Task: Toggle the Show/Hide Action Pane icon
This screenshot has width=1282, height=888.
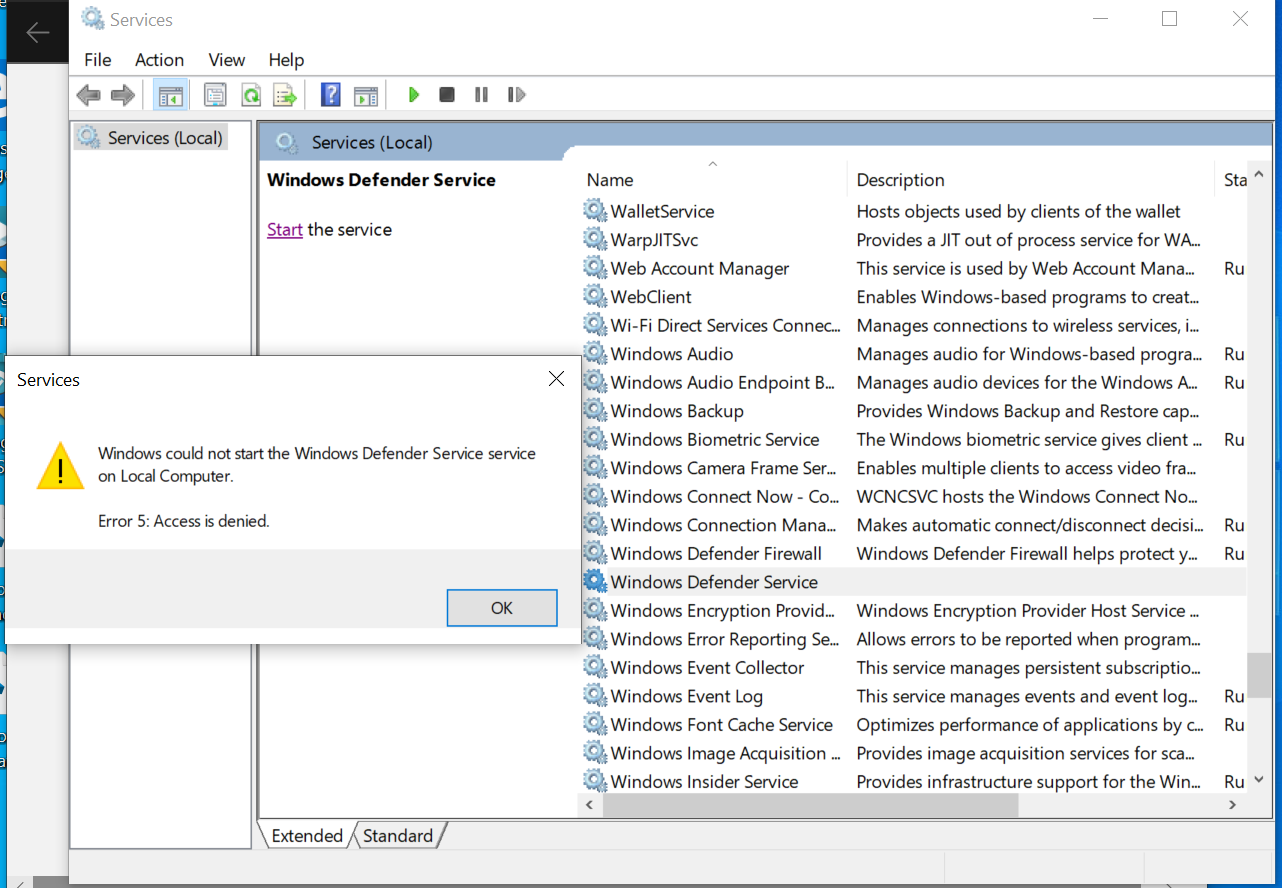Action: coord(366,95)
